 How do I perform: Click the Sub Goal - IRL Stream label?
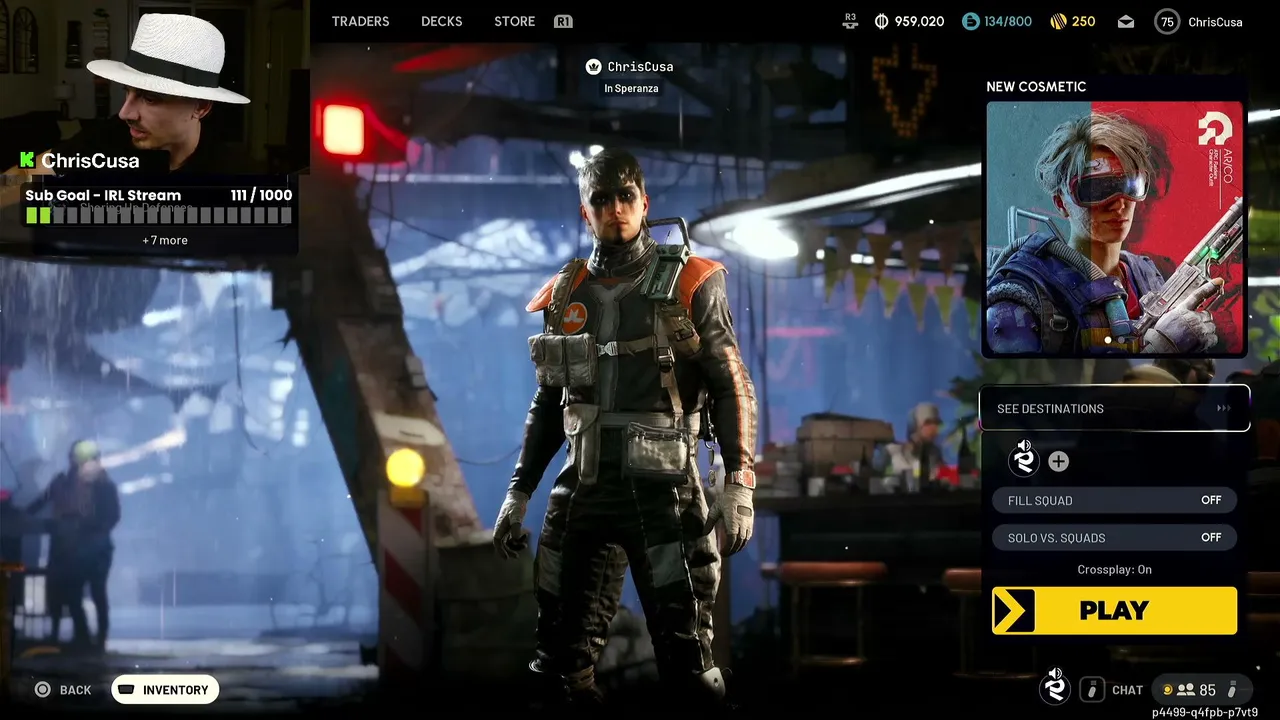[103, 195]
